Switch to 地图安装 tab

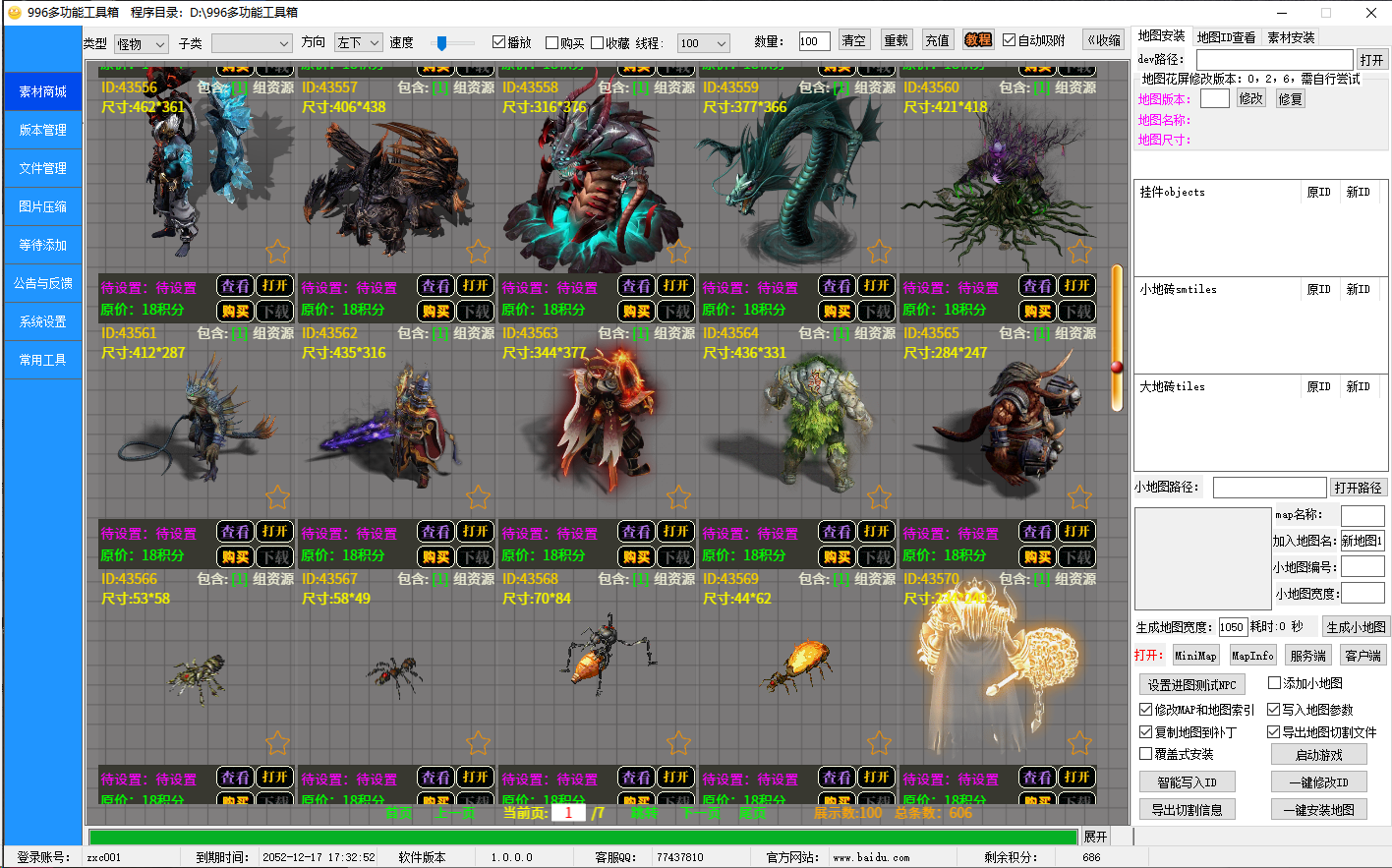[x=1161, y=36]
